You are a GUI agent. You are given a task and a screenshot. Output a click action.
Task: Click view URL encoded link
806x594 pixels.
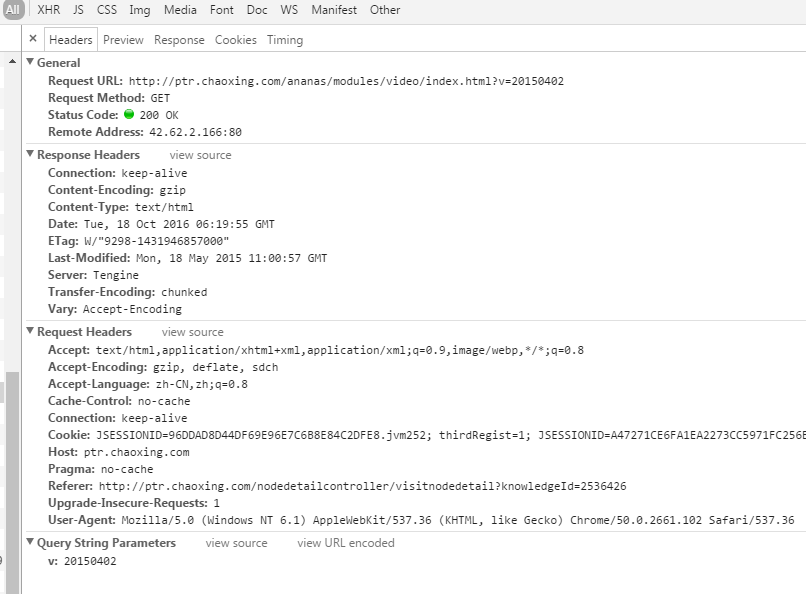click(346, 543)
